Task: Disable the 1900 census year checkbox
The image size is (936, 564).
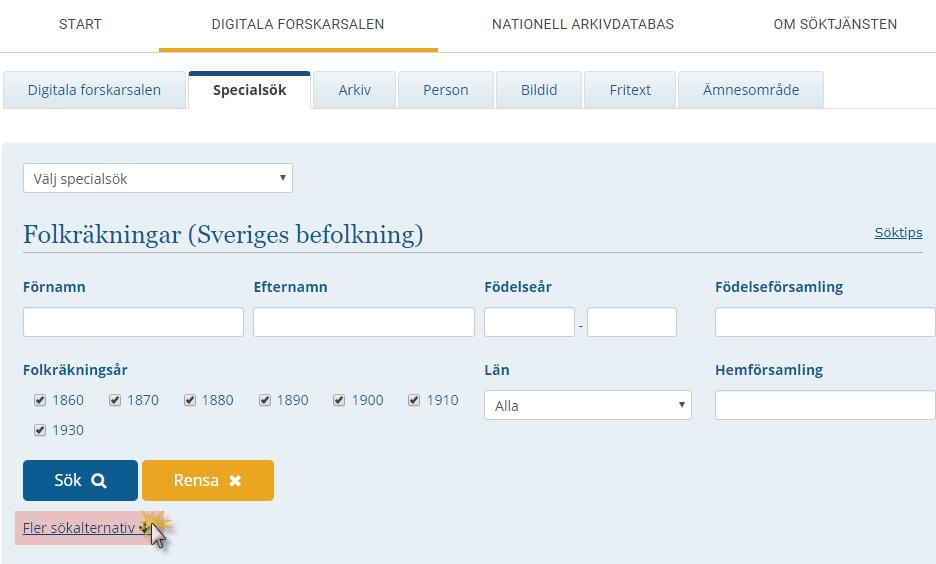Action: pyautogui.click(x=339, y=400)
